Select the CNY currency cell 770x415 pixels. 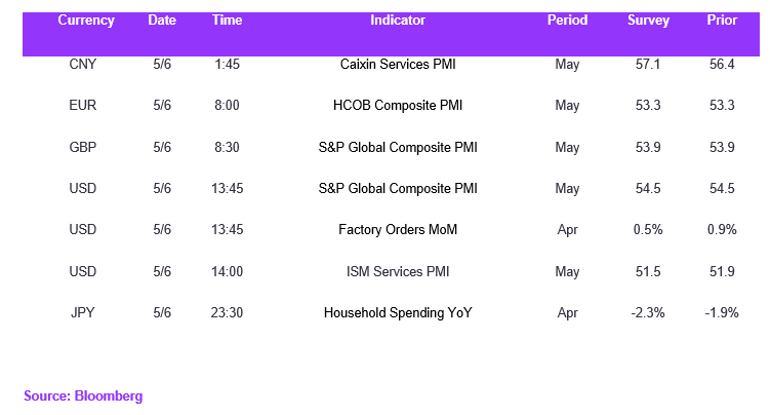coord(82,64)
